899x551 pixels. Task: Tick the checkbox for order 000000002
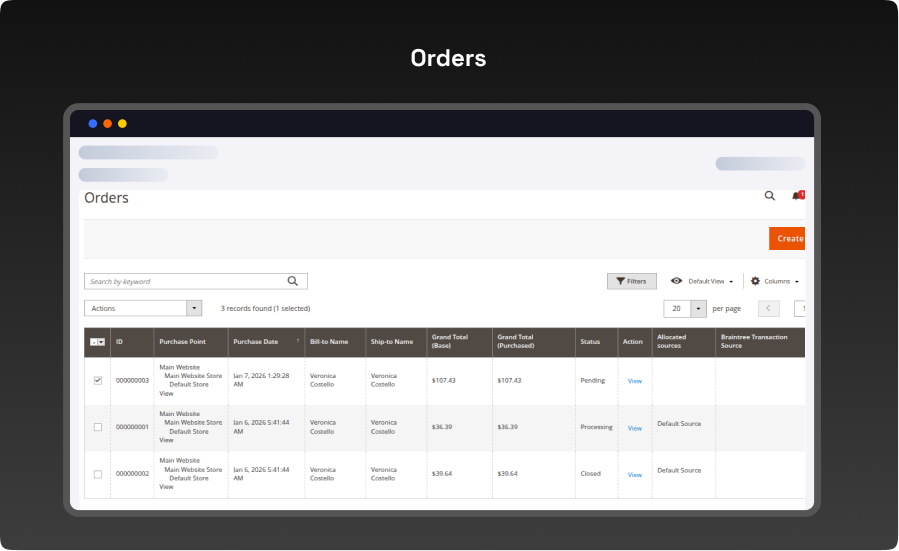pyautogui.click(x=97, y=474)
